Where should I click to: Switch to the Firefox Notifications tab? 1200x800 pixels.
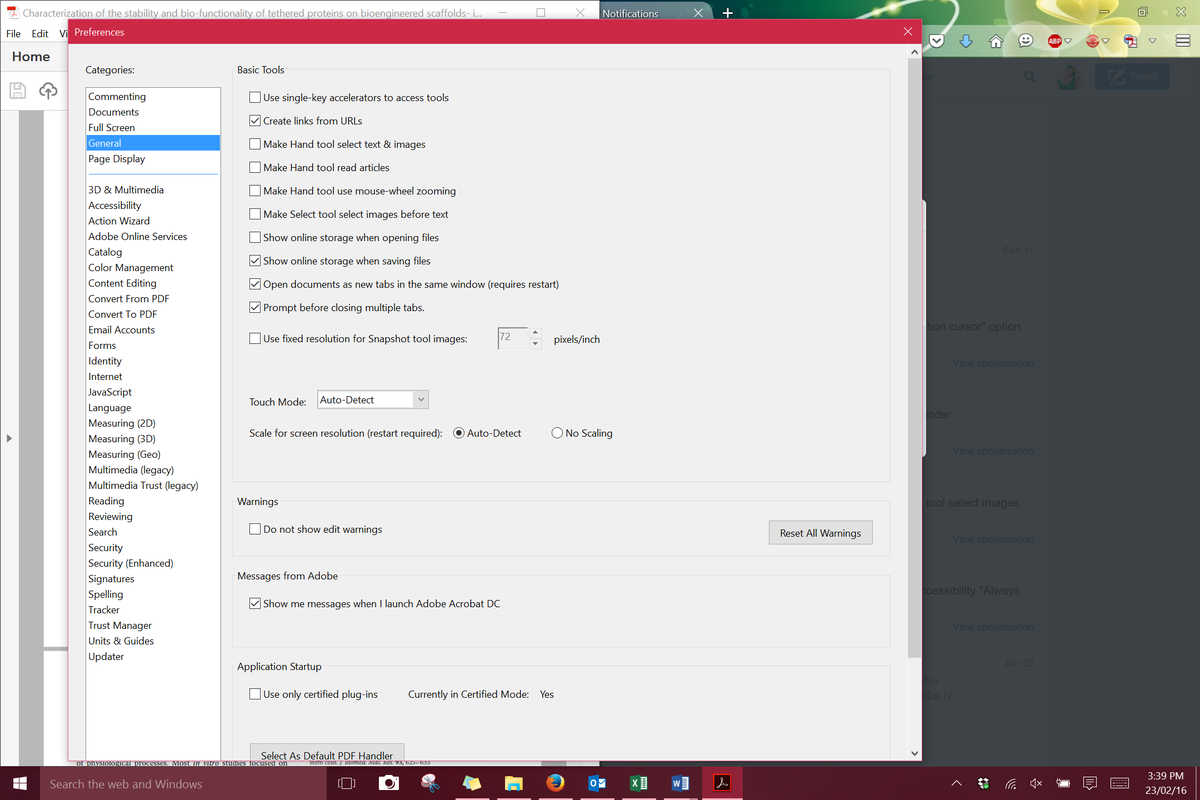pos(630,13)
